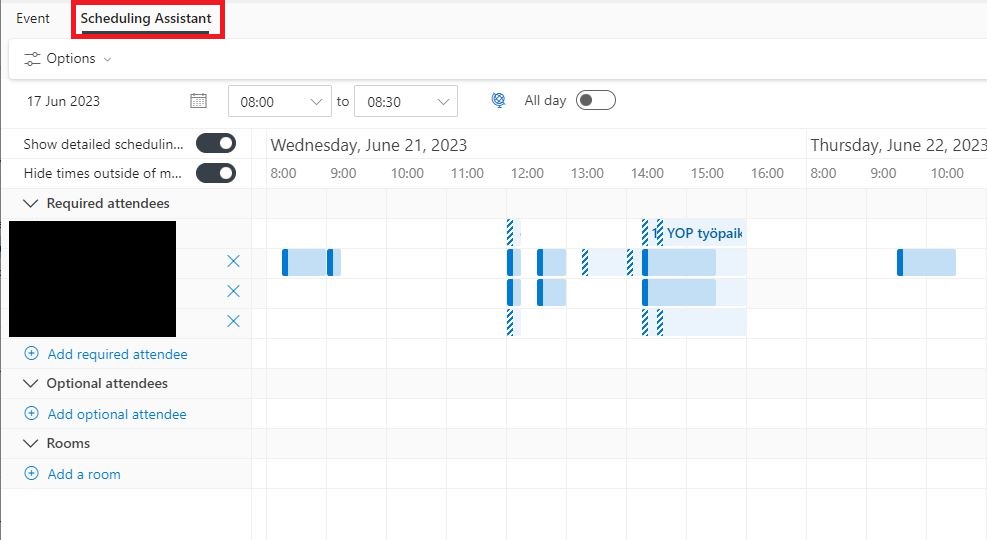Image resolution: width=987 pixels, height=540 pixels.
Task: Select the Thursday 9:00 busy block
Action: [x=927, y=262]
